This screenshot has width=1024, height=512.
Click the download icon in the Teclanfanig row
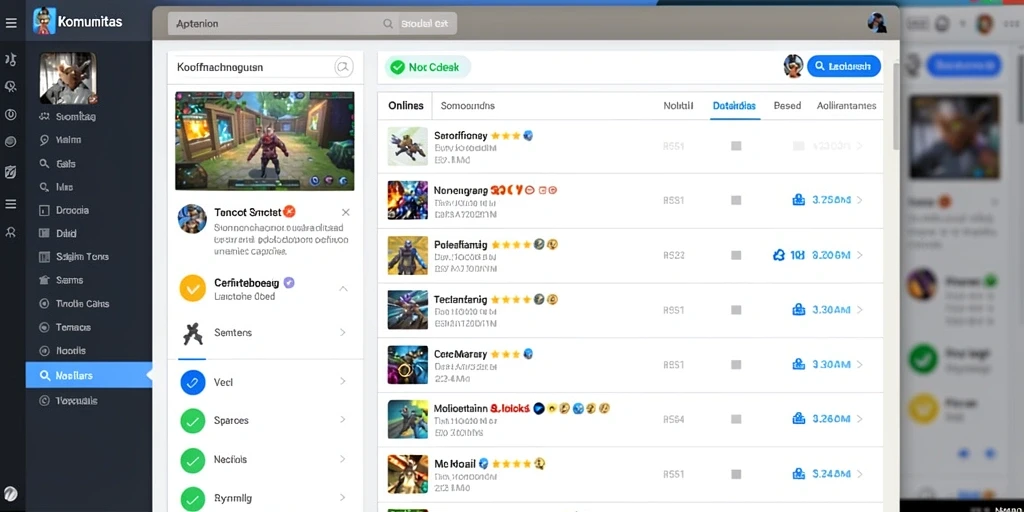click(x=798, y=310)
